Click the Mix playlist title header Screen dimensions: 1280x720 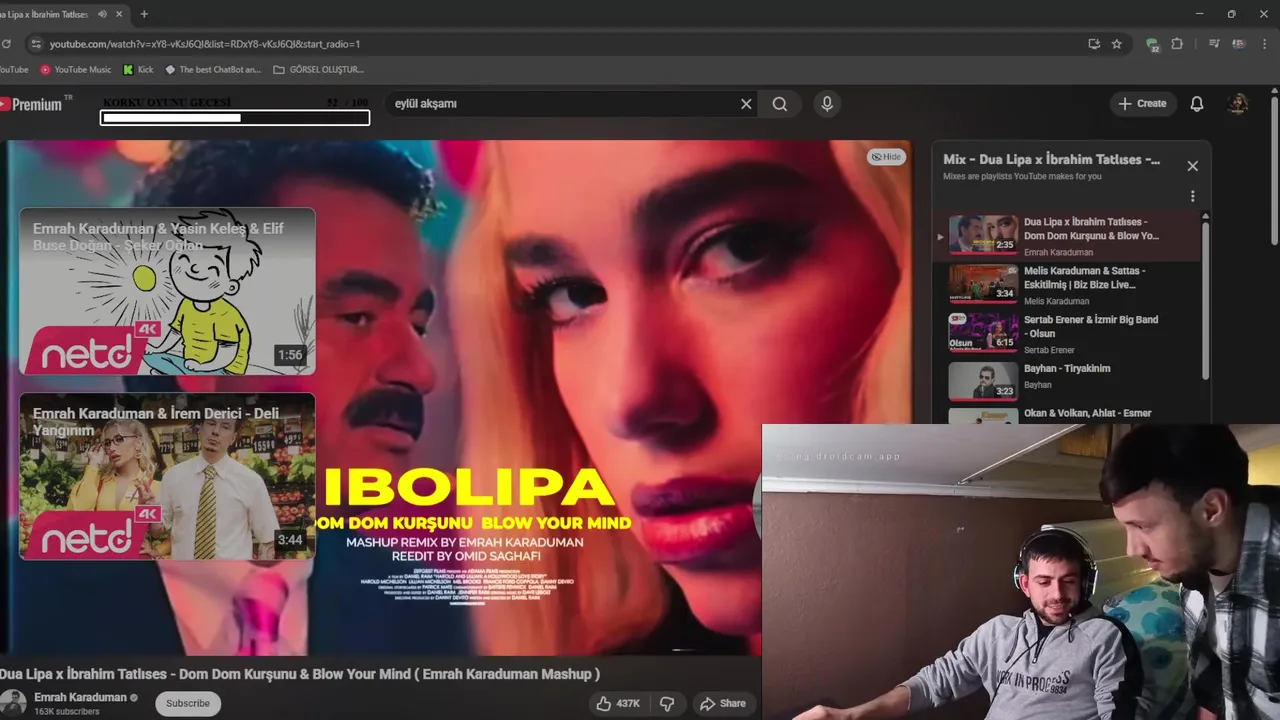[1051, 160]
